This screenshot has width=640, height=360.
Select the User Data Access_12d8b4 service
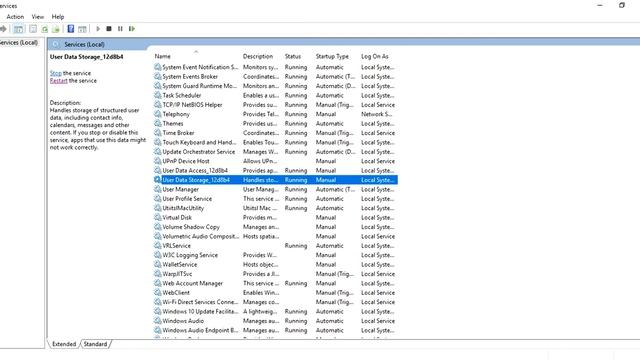click(275, 170)
